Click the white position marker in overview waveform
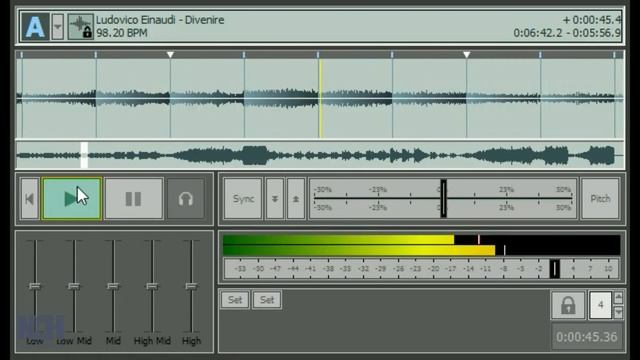The height and width of the screenshot is (360, 640). 84,155
